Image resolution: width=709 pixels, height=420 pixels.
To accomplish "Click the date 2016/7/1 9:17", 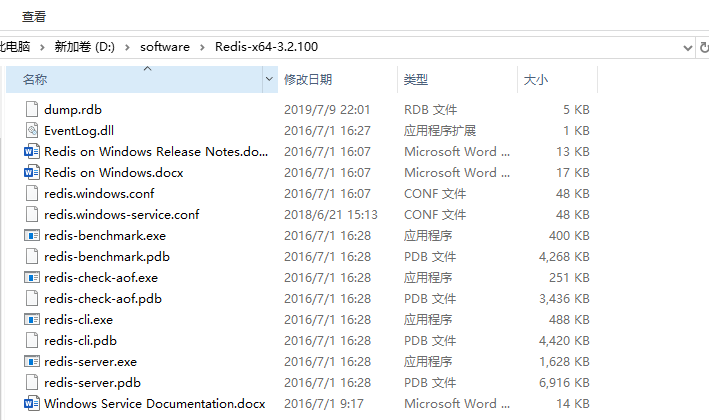I will coord(324,404).
